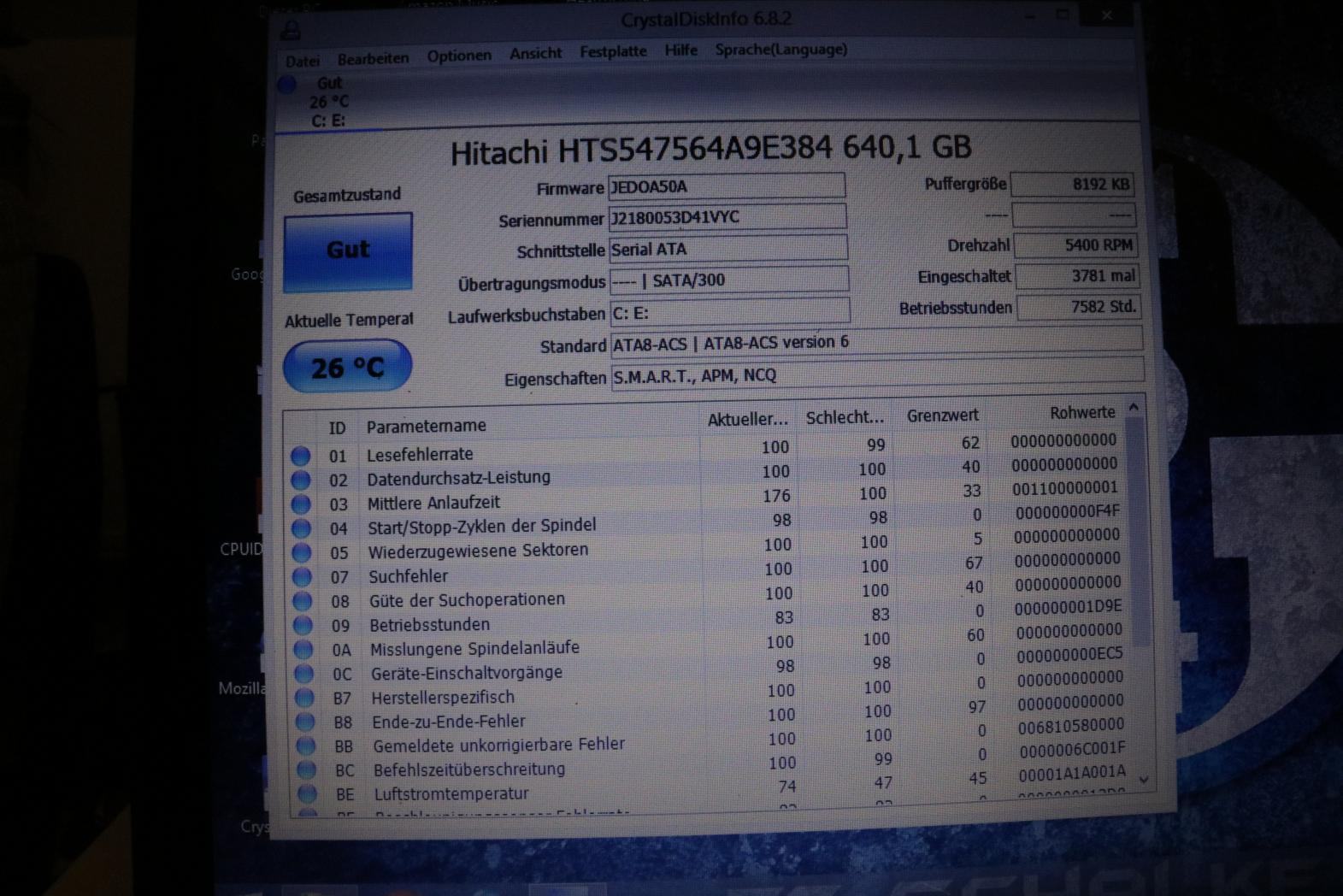This screenshot has width=1343, height=896.
Task: Select the Mittlere Anlaufzeit parameter name
Action: click(x=433, y=503)
